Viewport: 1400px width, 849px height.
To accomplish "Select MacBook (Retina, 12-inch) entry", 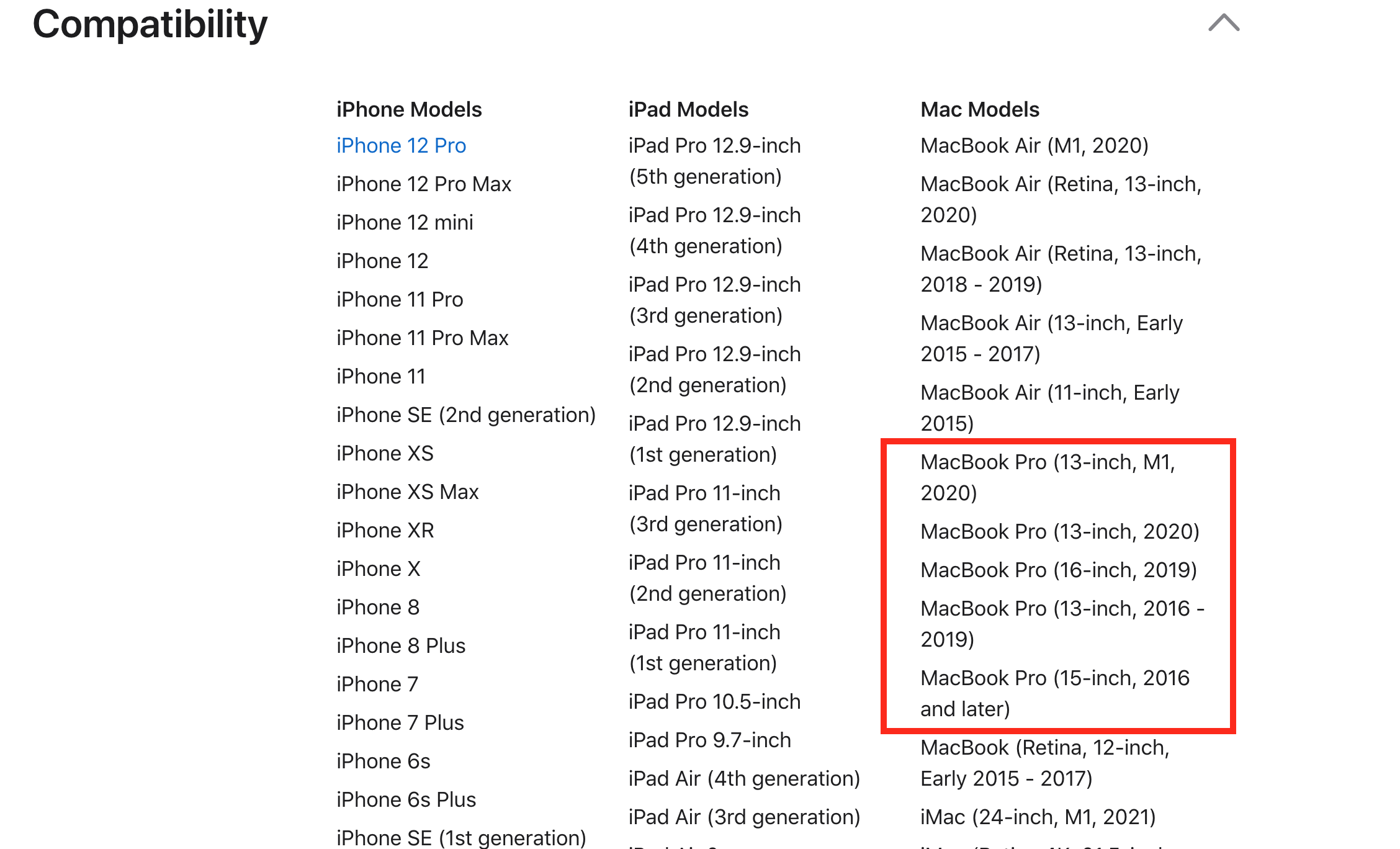I will [1045, 763].
